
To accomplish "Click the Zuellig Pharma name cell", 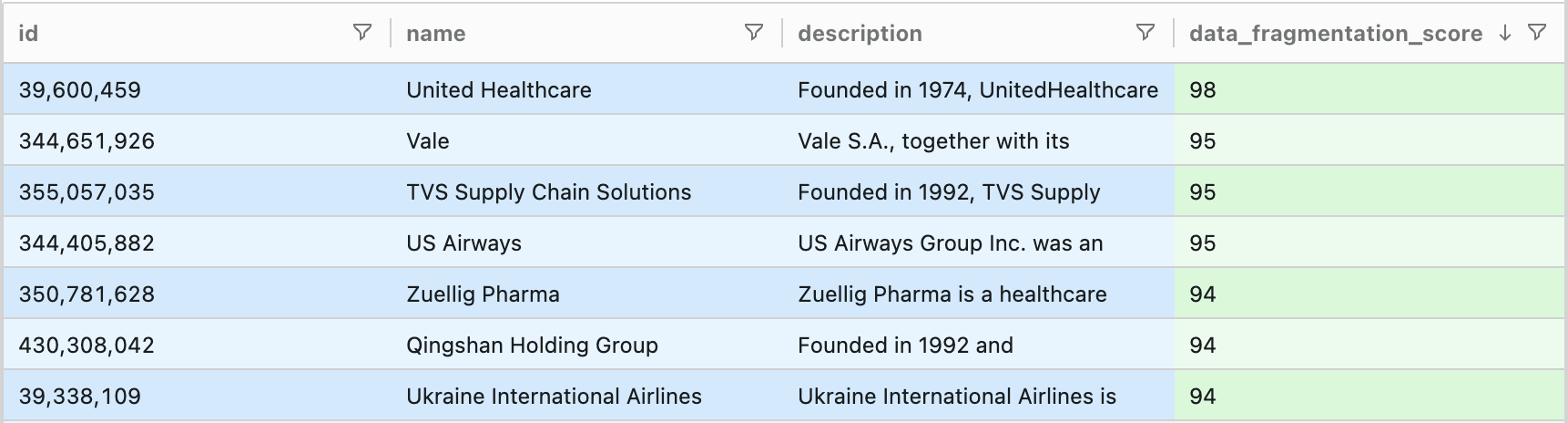I will point(483,294).
